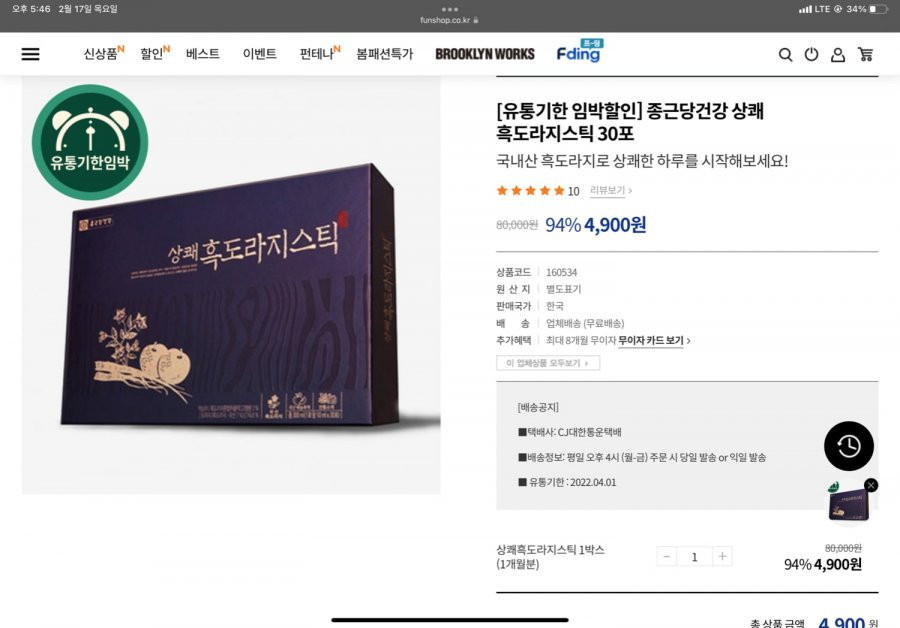This screenshot has width=900, height=628.
Task: Open the search magnifier icon
Action: (785, 55)
